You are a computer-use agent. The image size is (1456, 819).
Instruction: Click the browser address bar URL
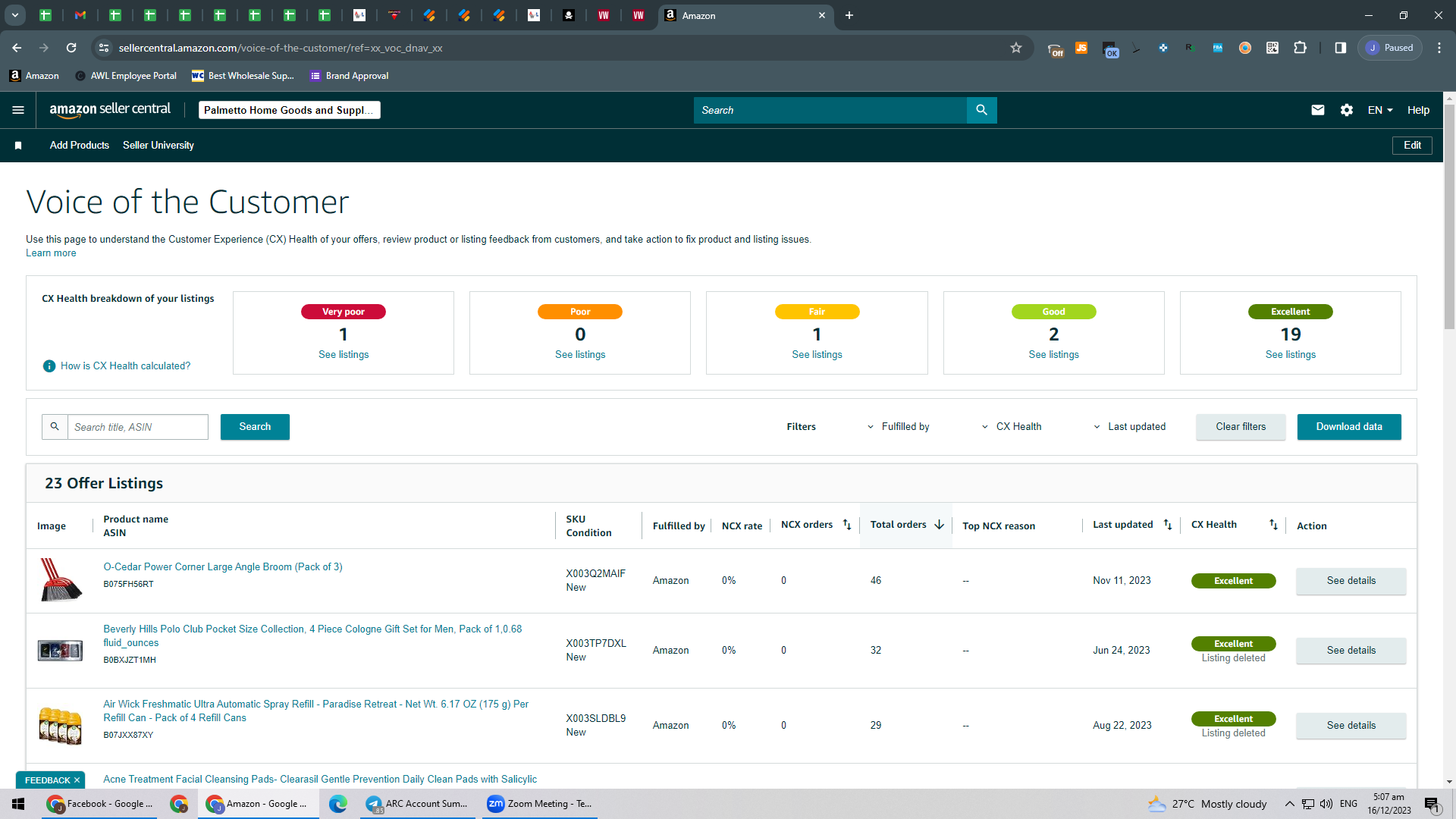(281, 48)
